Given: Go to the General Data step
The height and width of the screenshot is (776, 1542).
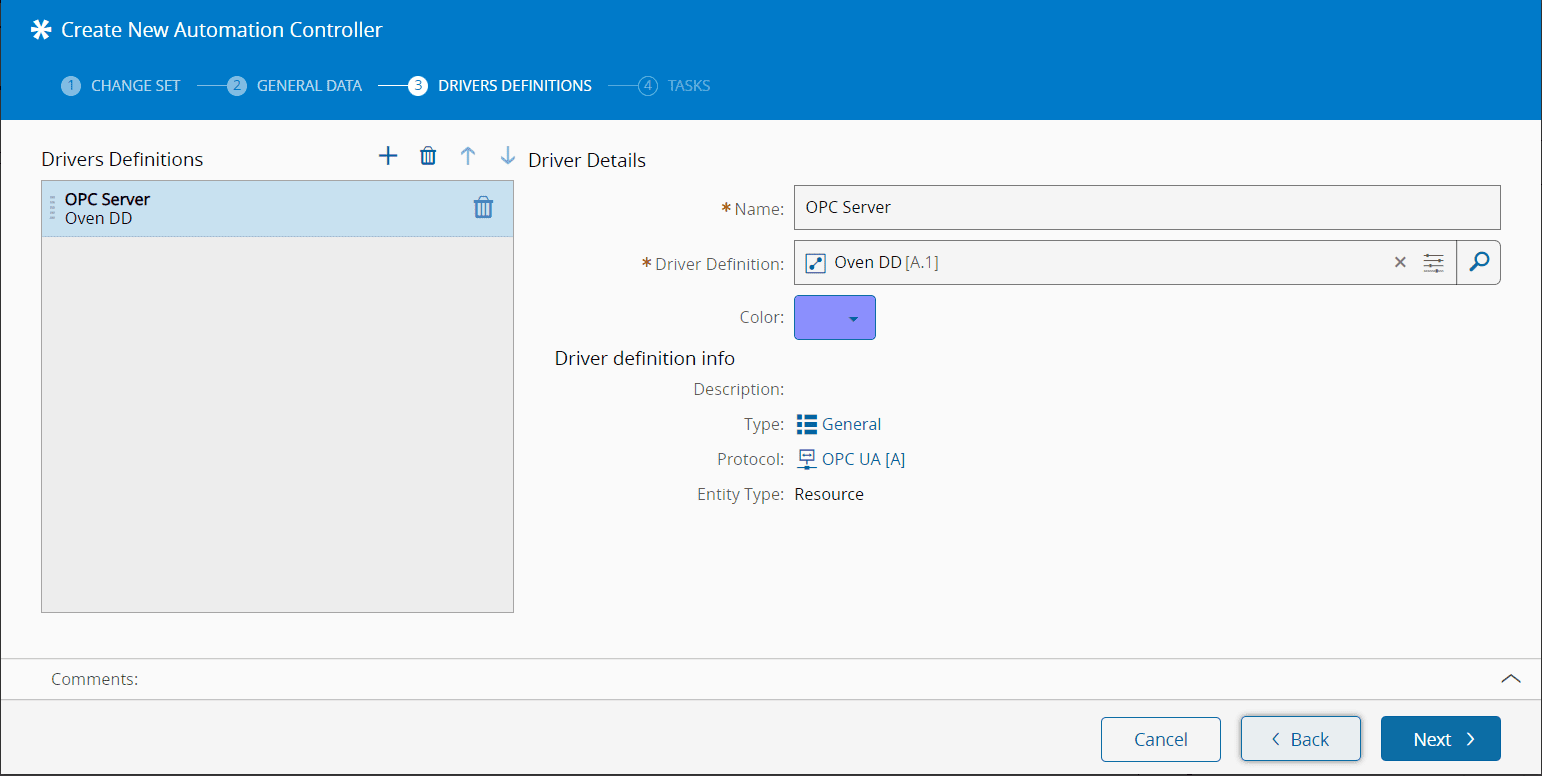Looking at the screenshot, I should 295,86.
